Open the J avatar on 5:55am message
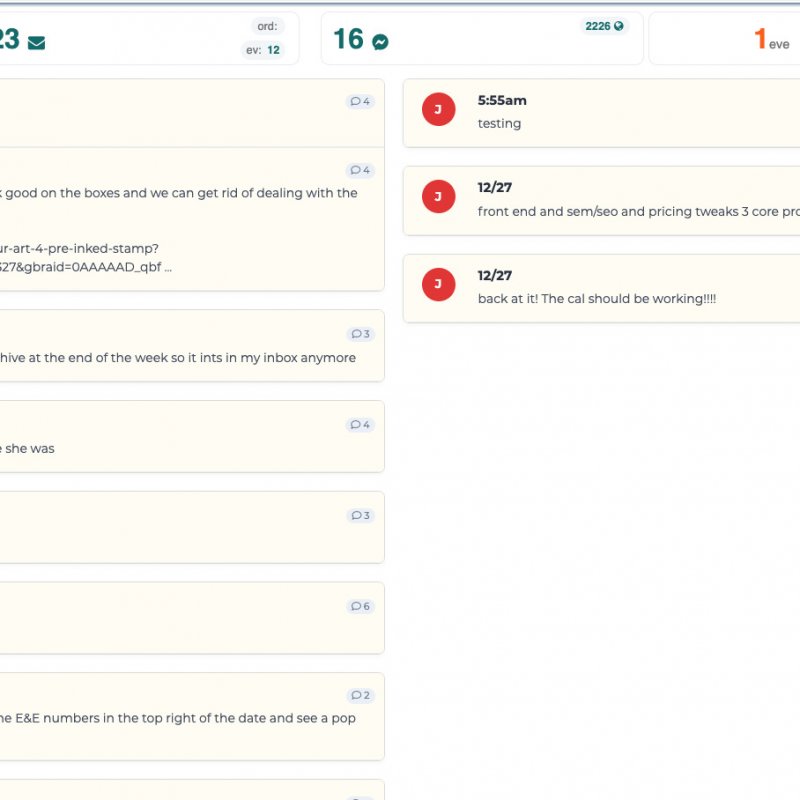The height and width of the screenshot is (800, 800). pos(438,110)
